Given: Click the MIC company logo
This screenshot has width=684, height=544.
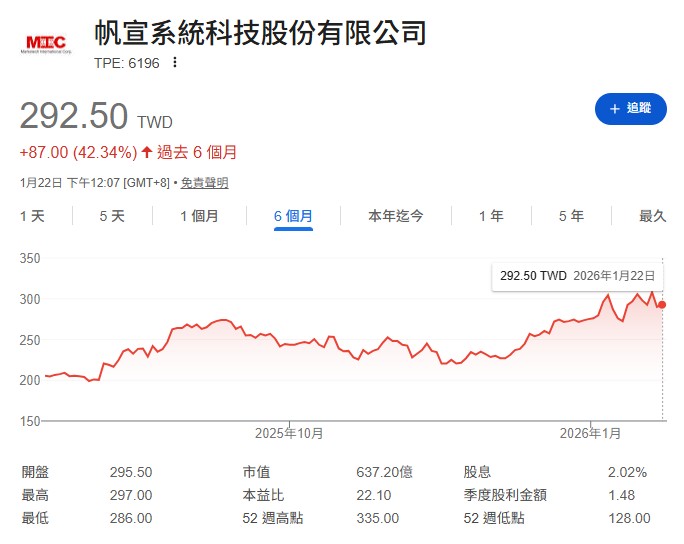Looking at the screenshot, I should click(x=46, y=44).
